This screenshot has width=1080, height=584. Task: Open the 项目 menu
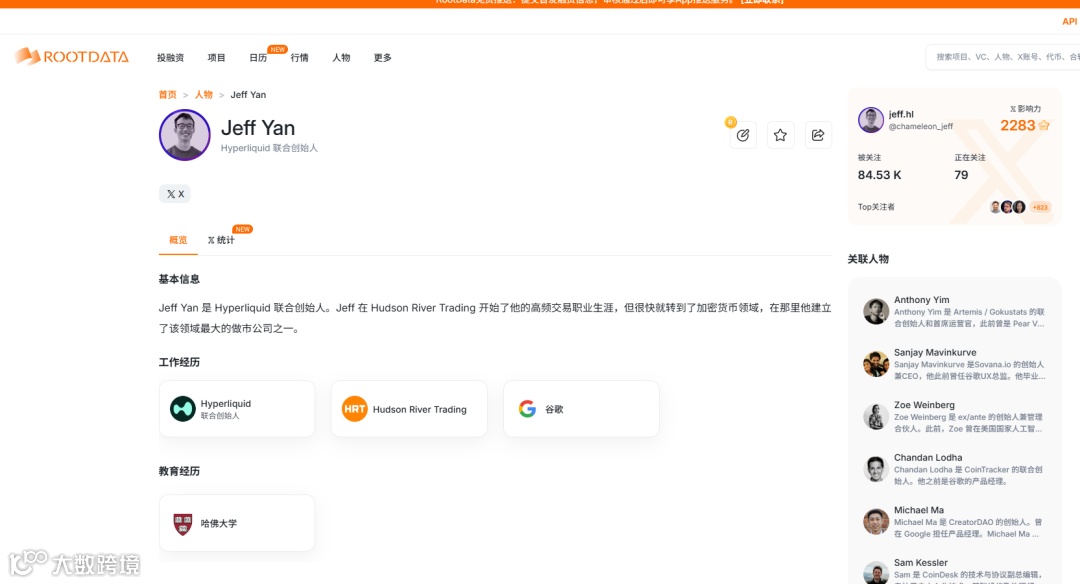(216, 58)
